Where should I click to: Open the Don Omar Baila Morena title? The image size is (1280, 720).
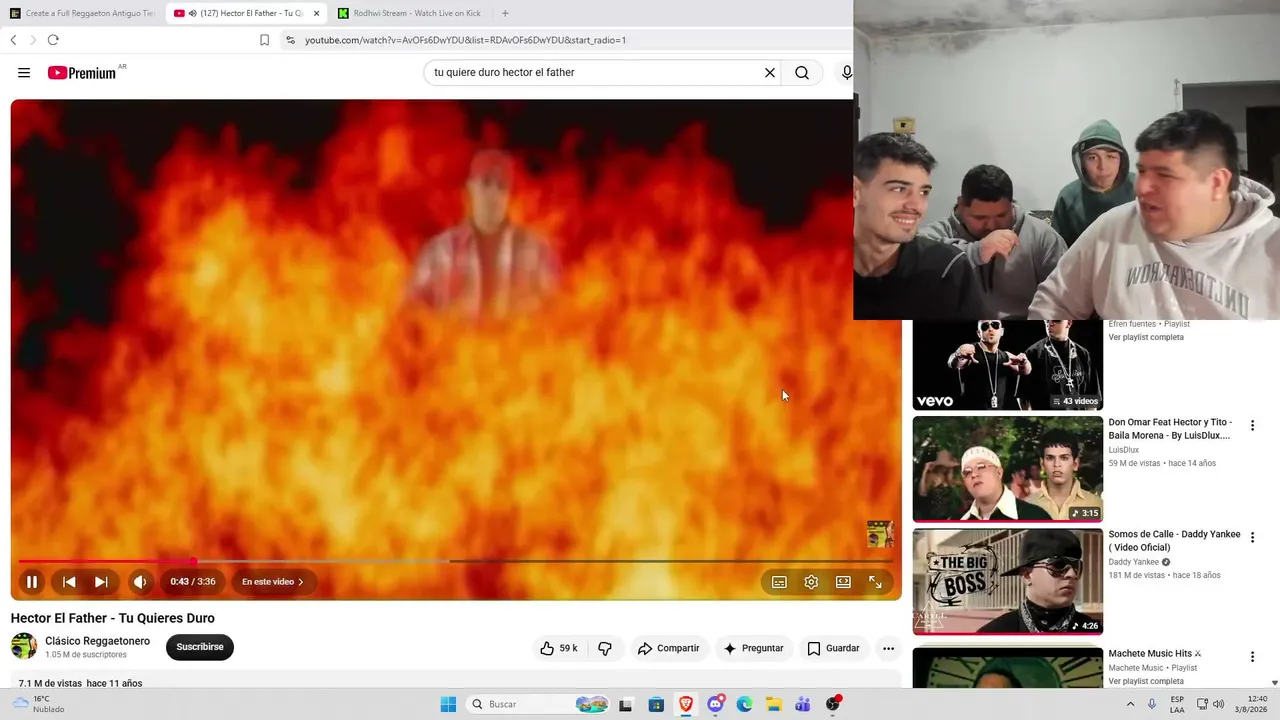click(x=1170, y=429)
